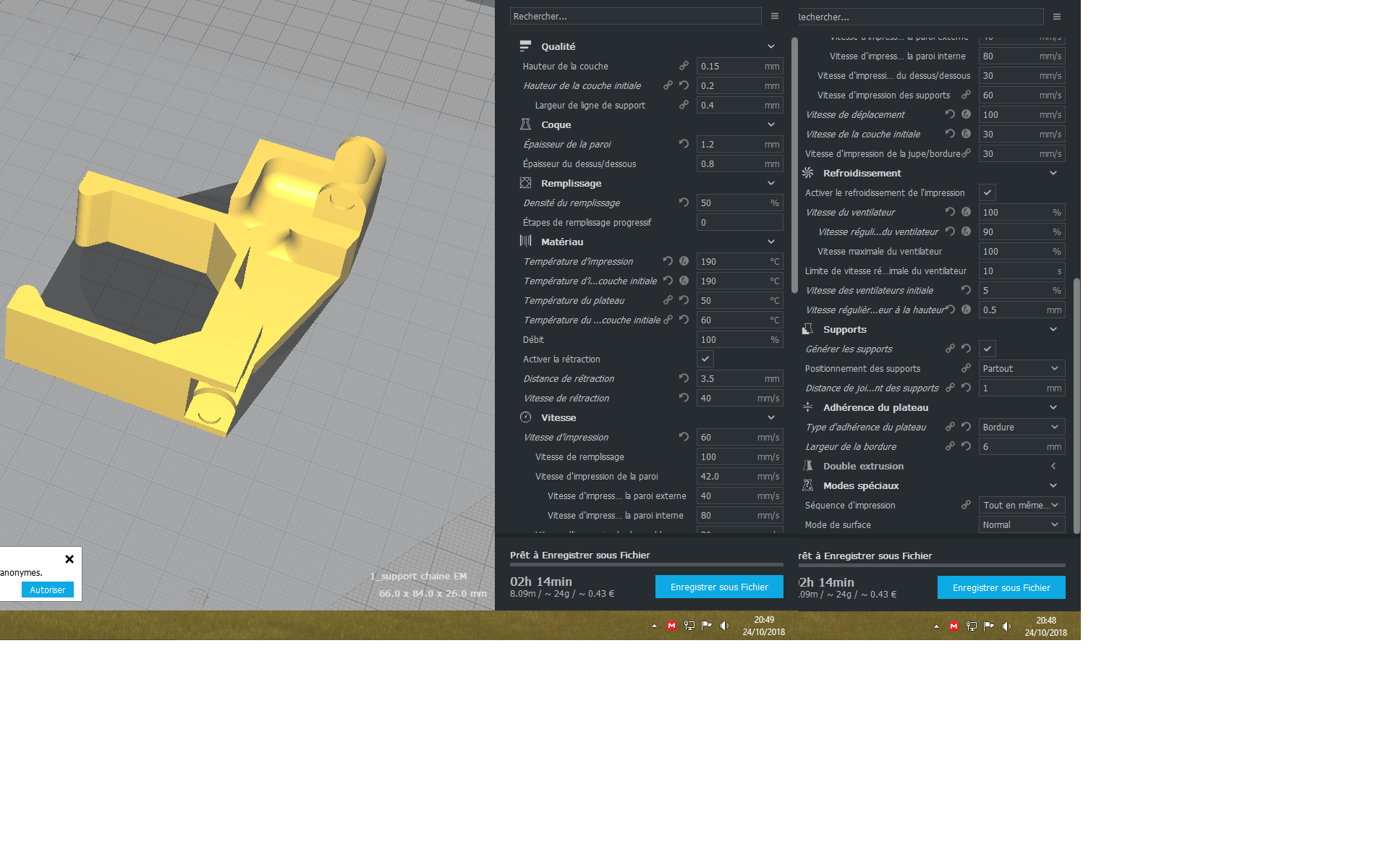Show hidden tray icons near the 20:48 clock

[x=936, y=626]
